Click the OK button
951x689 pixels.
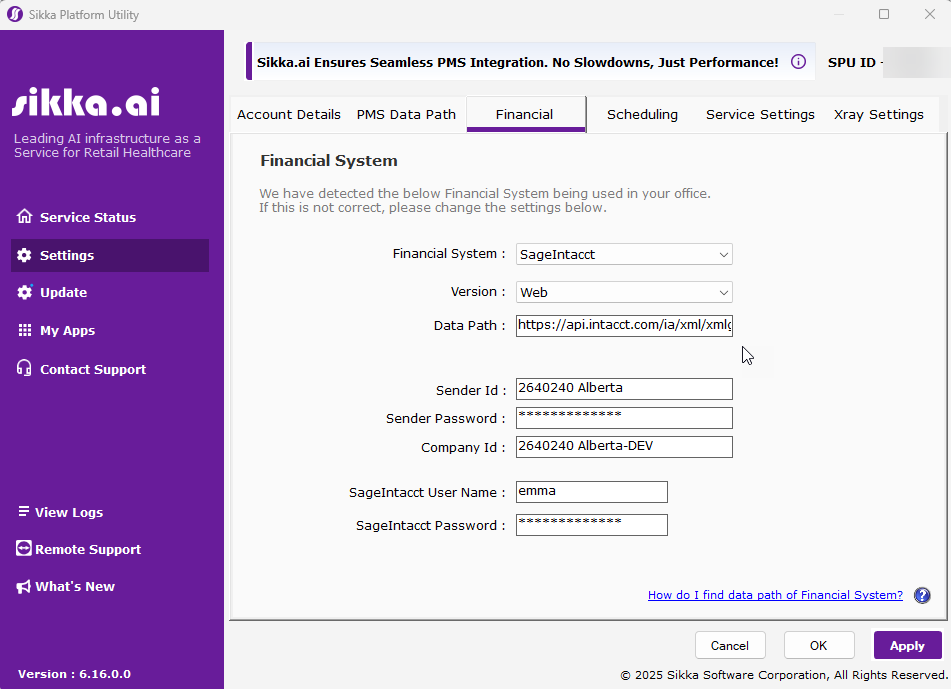point(819,645)
